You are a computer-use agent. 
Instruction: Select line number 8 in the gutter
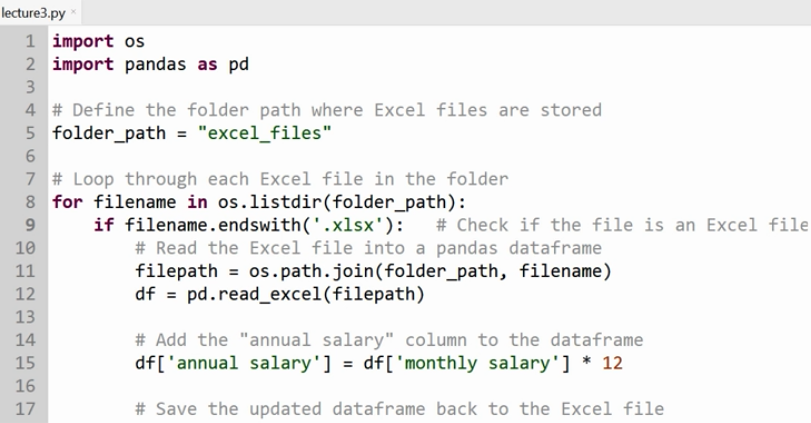coord(32,202)
